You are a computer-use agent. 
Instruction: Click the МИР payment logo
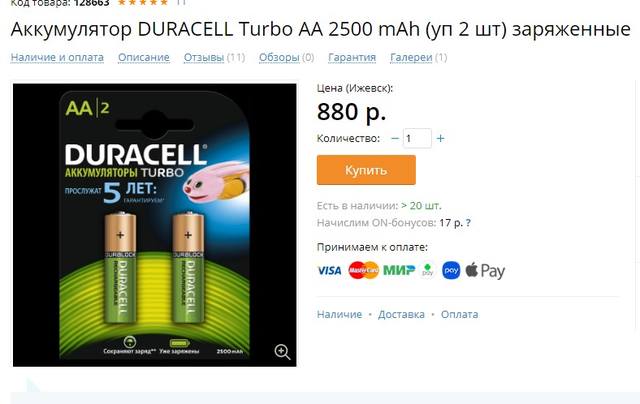point(399,270)
